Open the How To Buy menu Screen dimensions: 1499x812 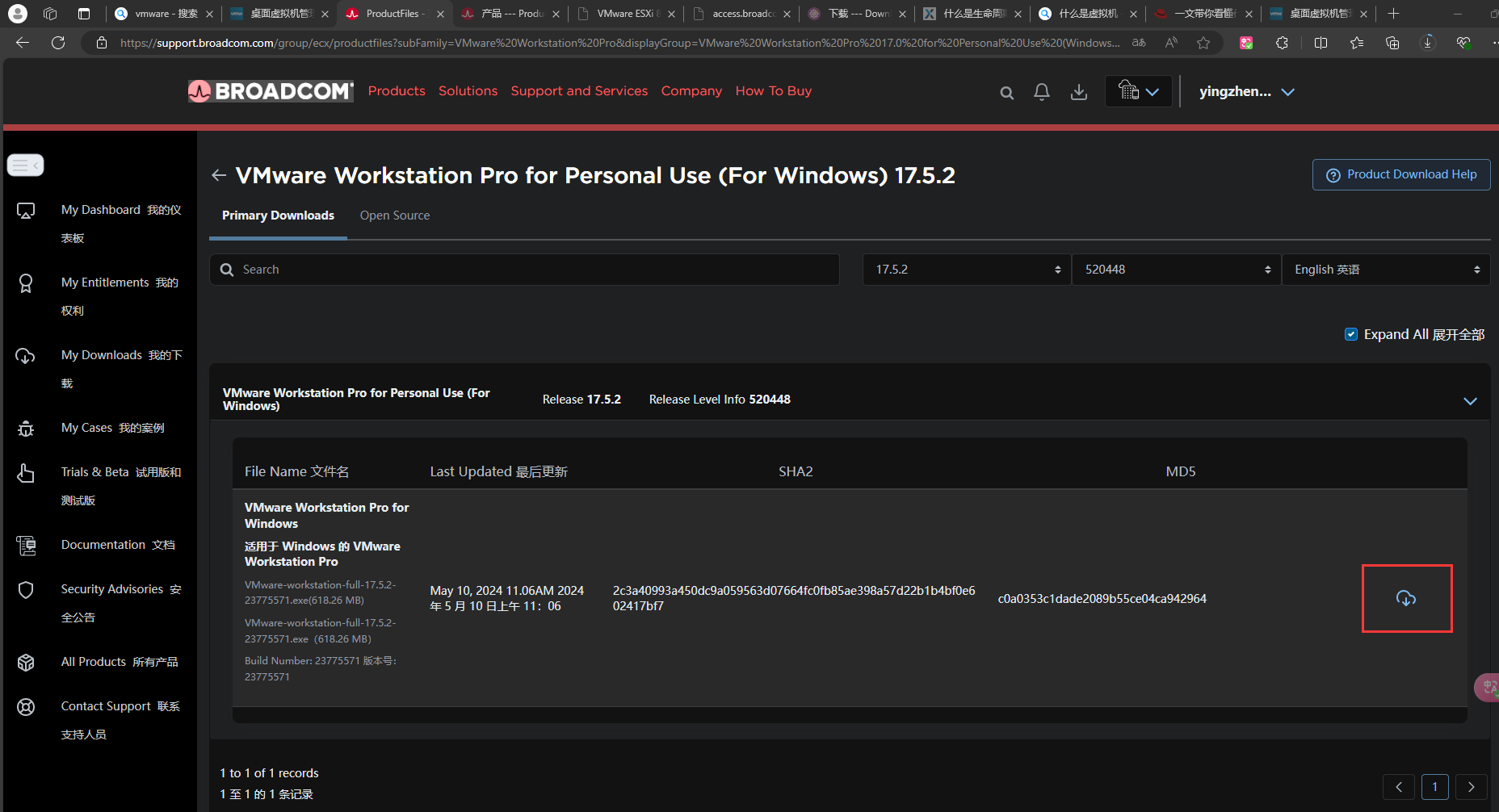[x=774, y=91]
